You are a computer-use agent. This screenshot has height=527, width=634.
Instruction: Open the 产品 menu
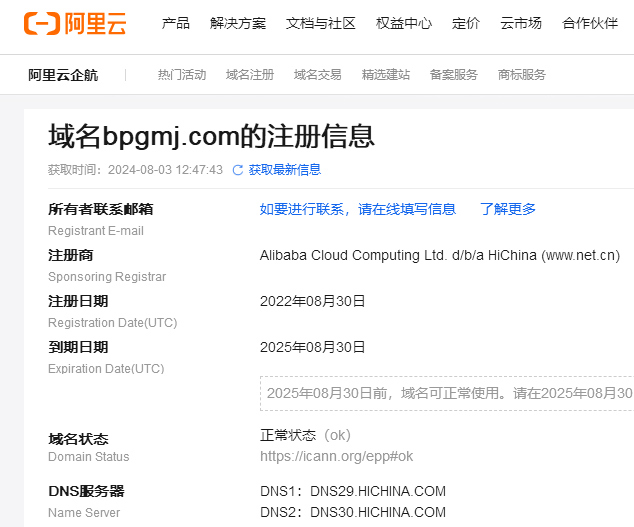pos(176,23)
